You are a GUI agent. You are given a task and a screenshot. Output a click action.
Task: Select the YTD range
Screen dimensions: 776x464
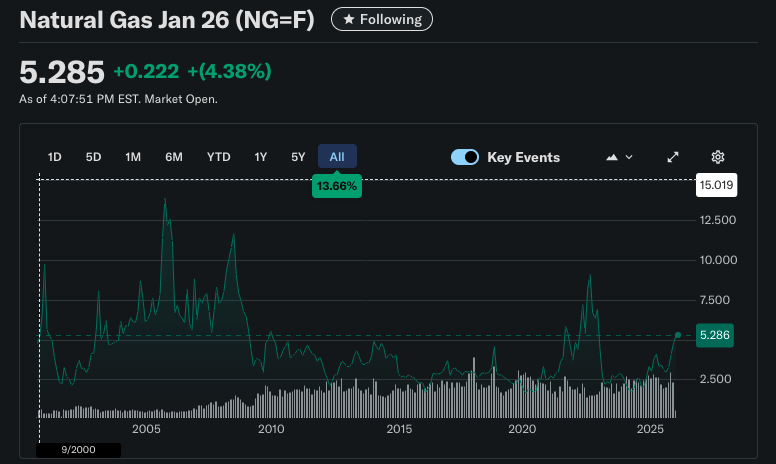[x=218, y=157]
